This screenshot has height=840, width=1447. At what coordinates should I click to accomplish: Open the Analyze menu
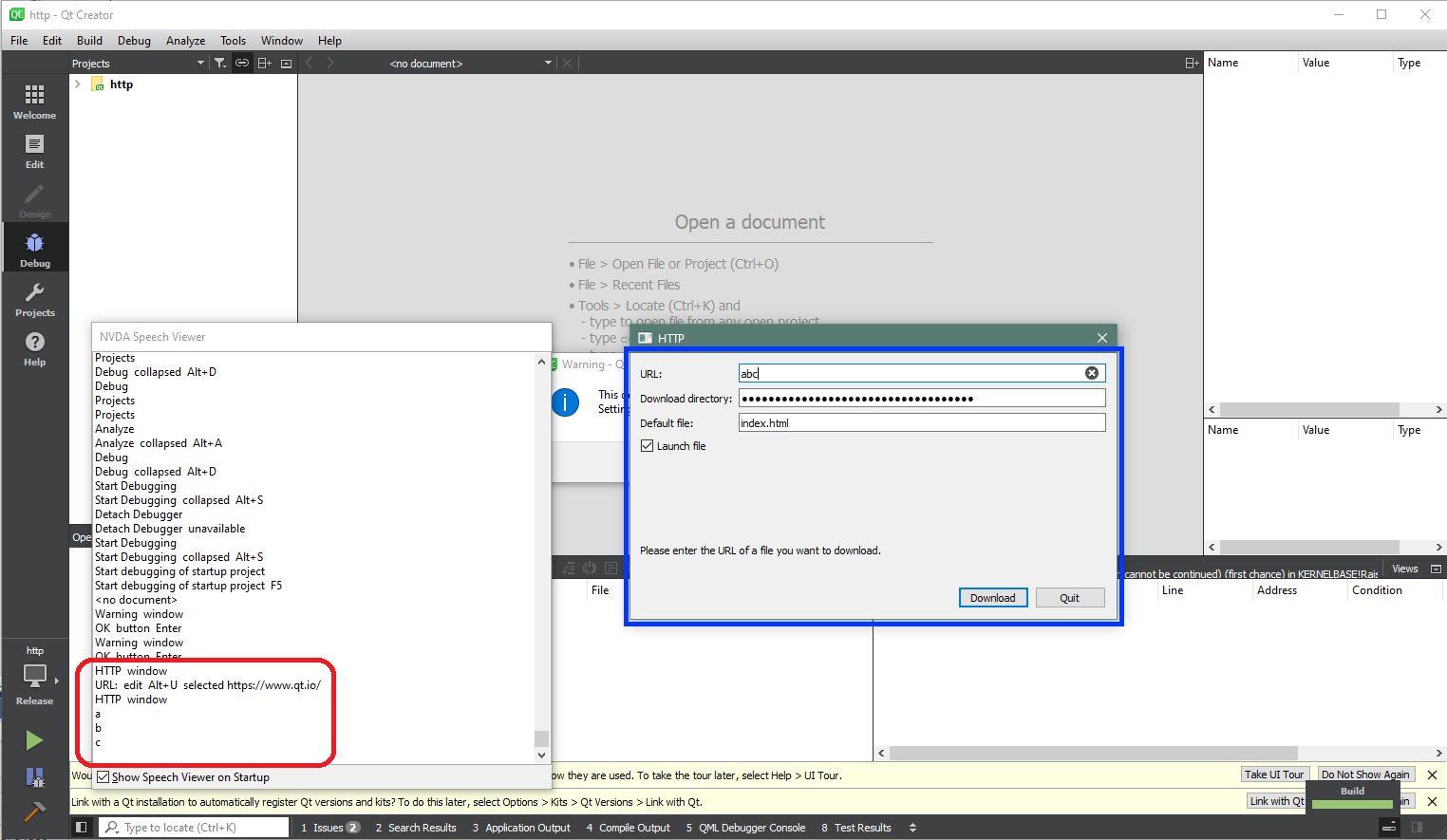185,41
